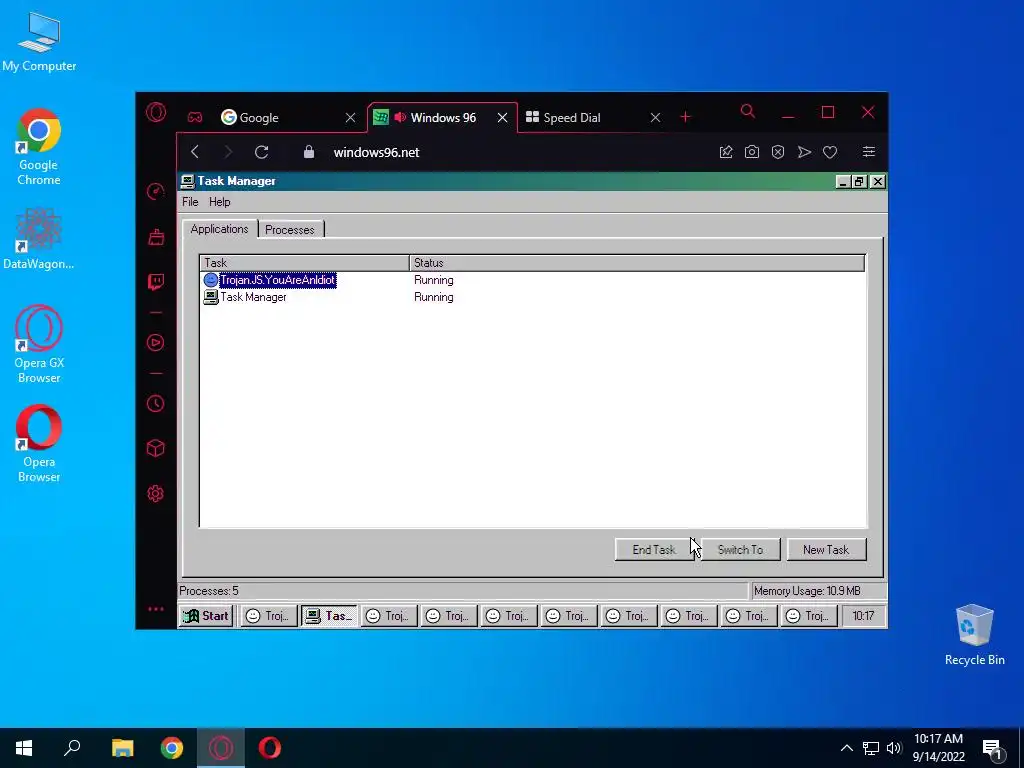Open the Windows 96 Start button
The height and width of the screenshot is (768, 1024).
pos(206,616)
